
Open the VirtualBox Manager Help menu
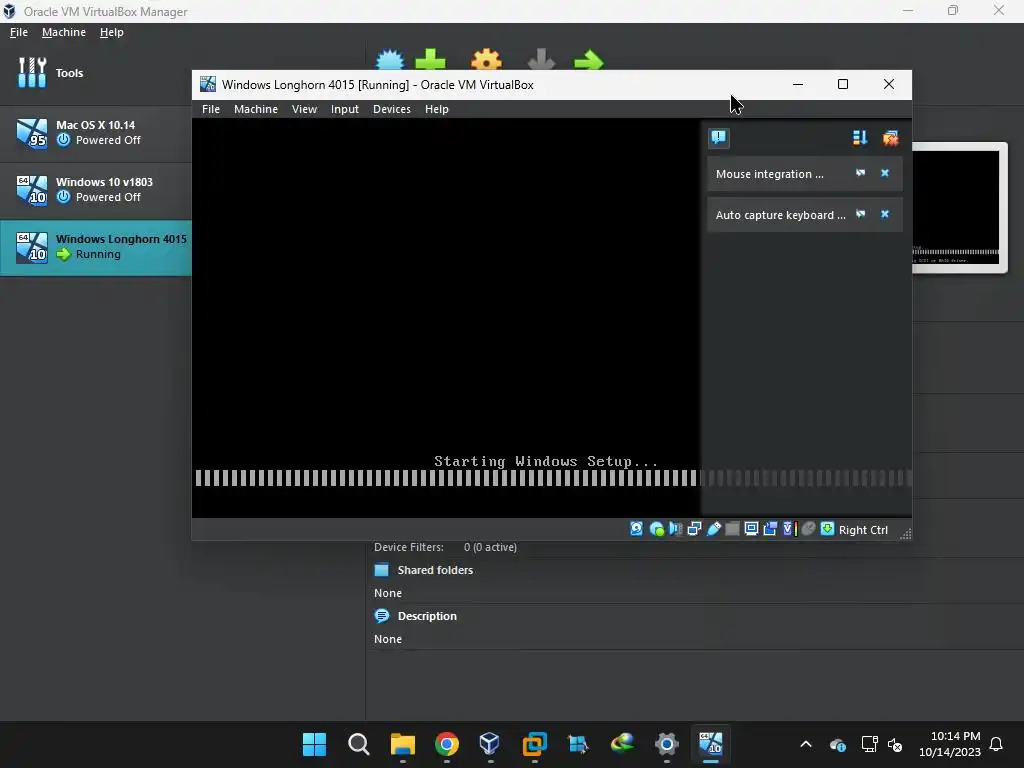[x=112, y=32]
